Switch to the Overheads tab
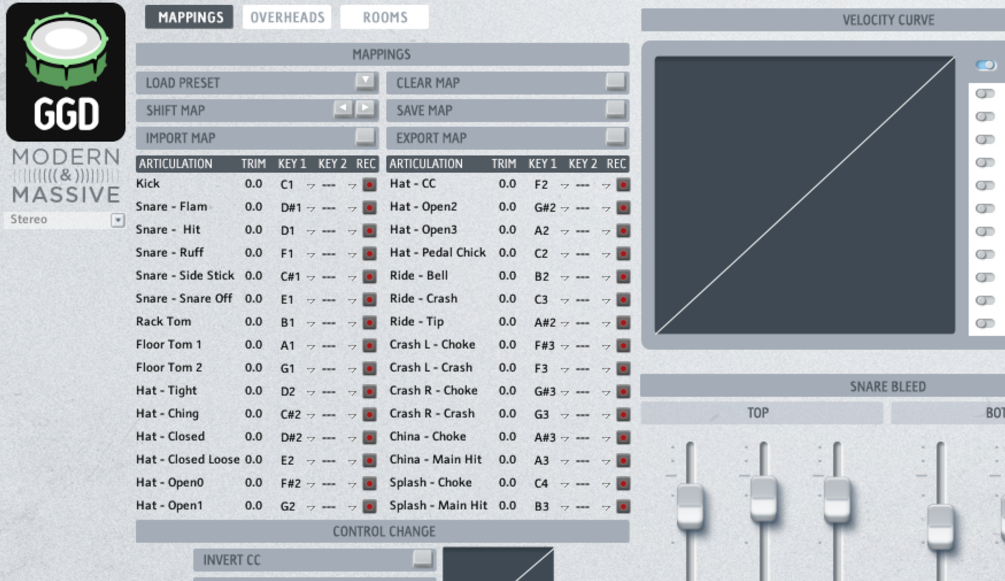The width and height of the screenshot is (1005, 581). [287, 16]
